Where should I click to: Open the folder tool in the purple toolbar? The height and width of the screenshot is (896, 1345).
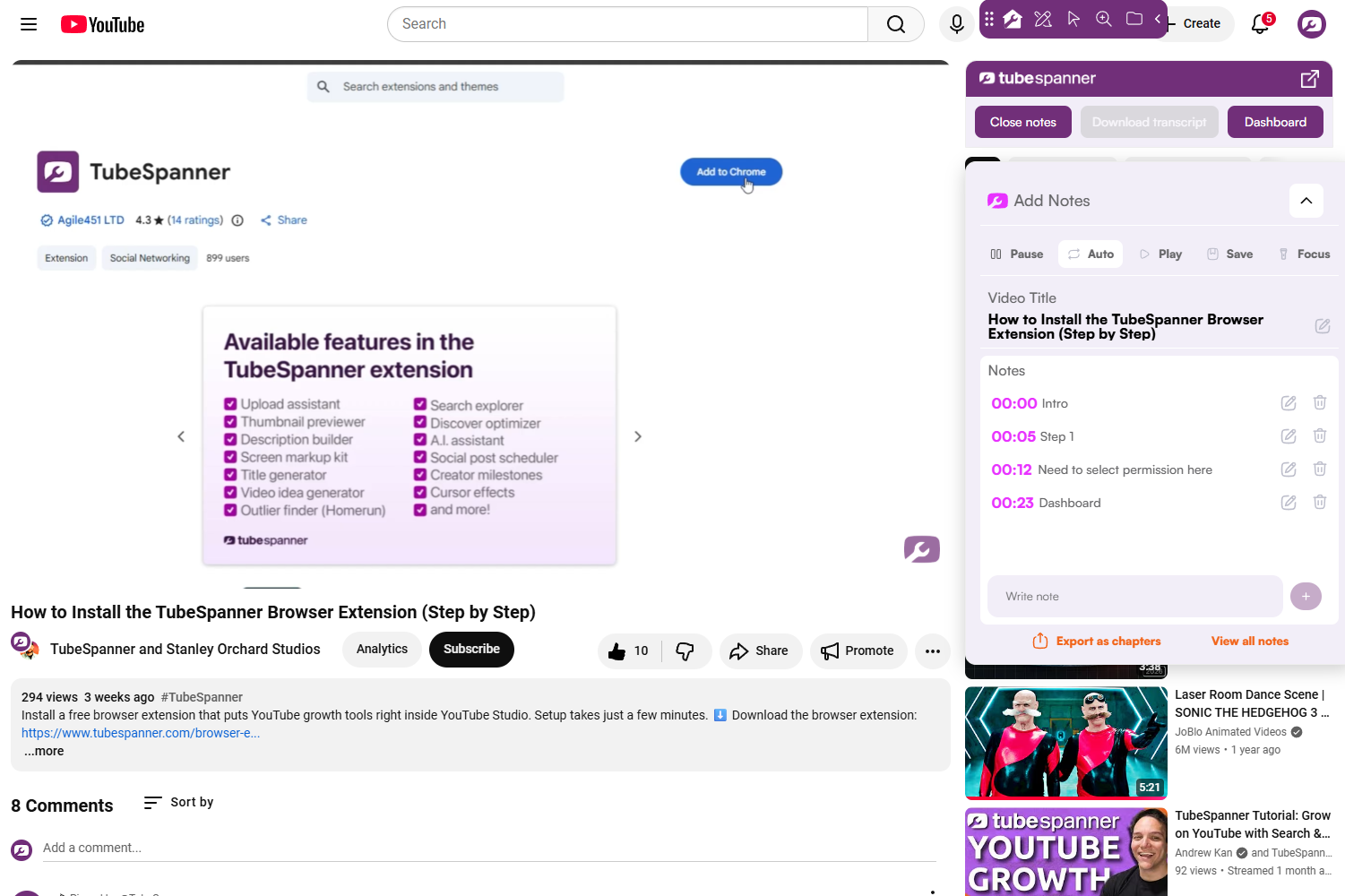coord(1134,19)
